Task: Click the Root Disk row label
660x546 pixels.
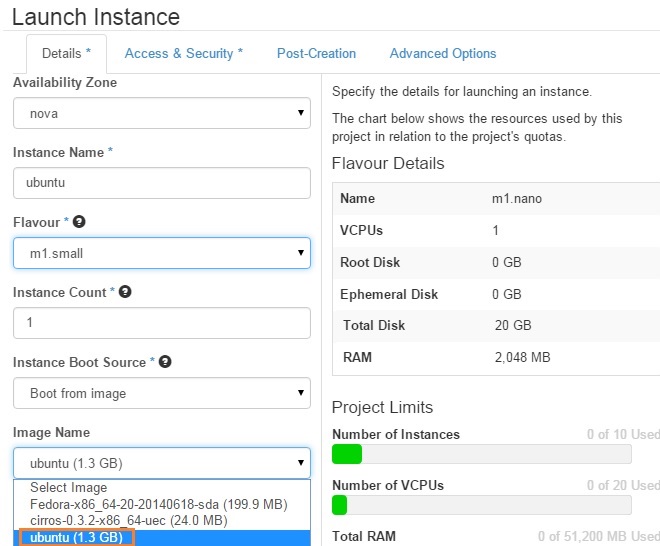Action: [370, 262]
